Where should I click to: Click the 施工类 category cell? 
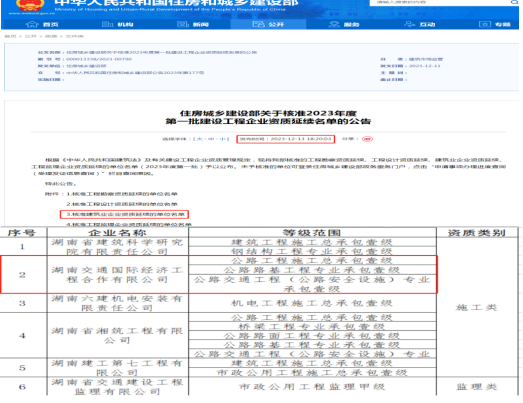point(477,307)
